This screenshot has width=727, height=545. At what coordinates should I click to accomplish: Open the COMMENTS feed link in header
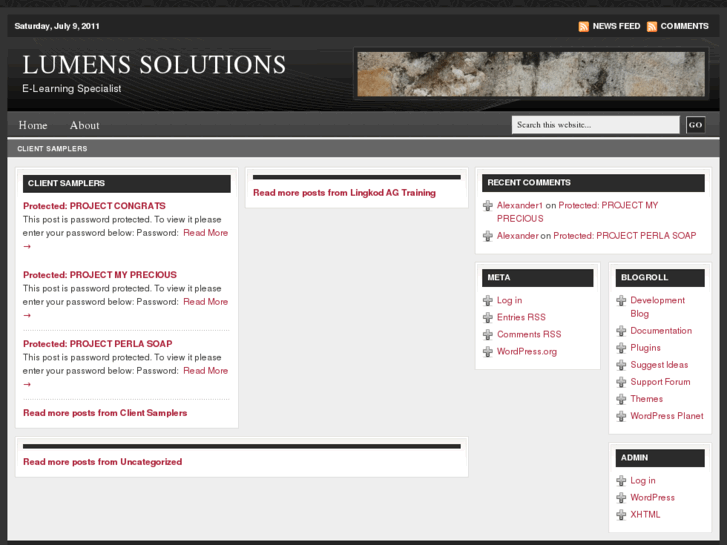tap(684, 26)
